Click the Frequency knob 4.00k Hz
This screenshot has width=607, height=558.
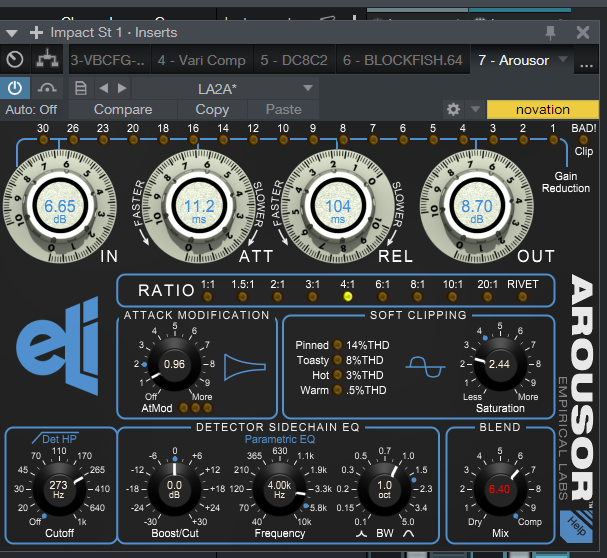click(x=279, y=489)
